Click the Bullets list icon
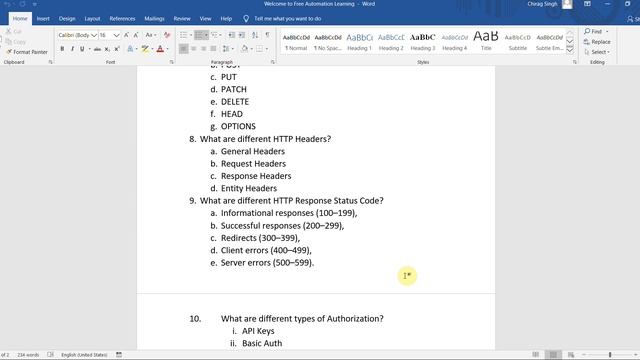 184,35
